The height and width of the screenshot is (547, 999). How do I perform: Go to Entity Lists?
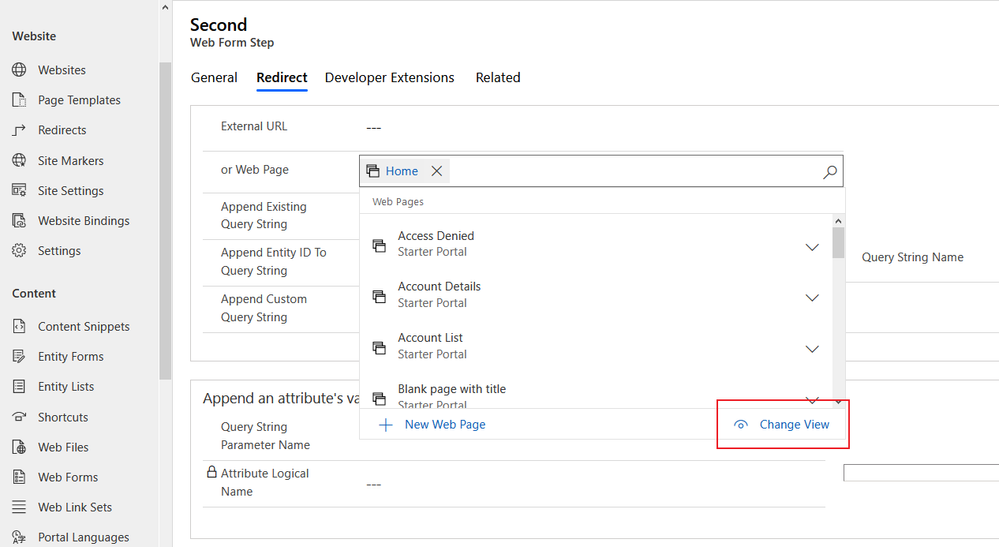tap(66, 386)
